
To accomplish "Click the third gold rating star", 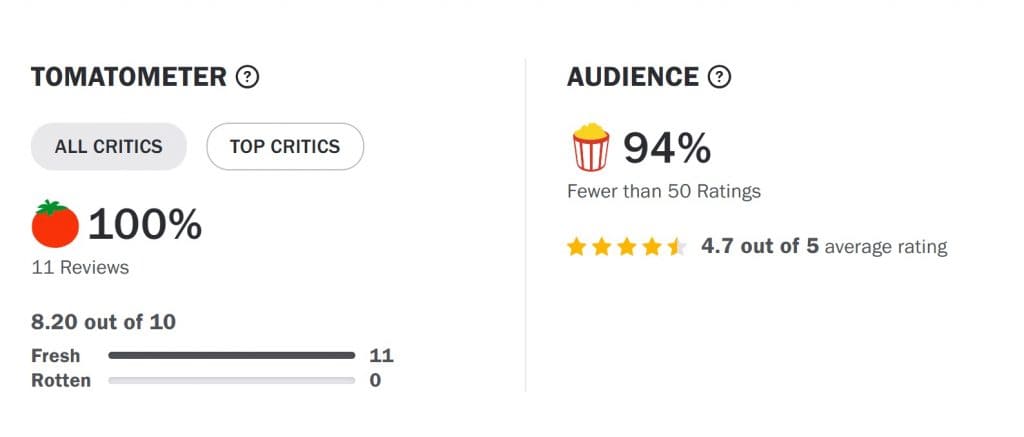I will pos(626,247).
